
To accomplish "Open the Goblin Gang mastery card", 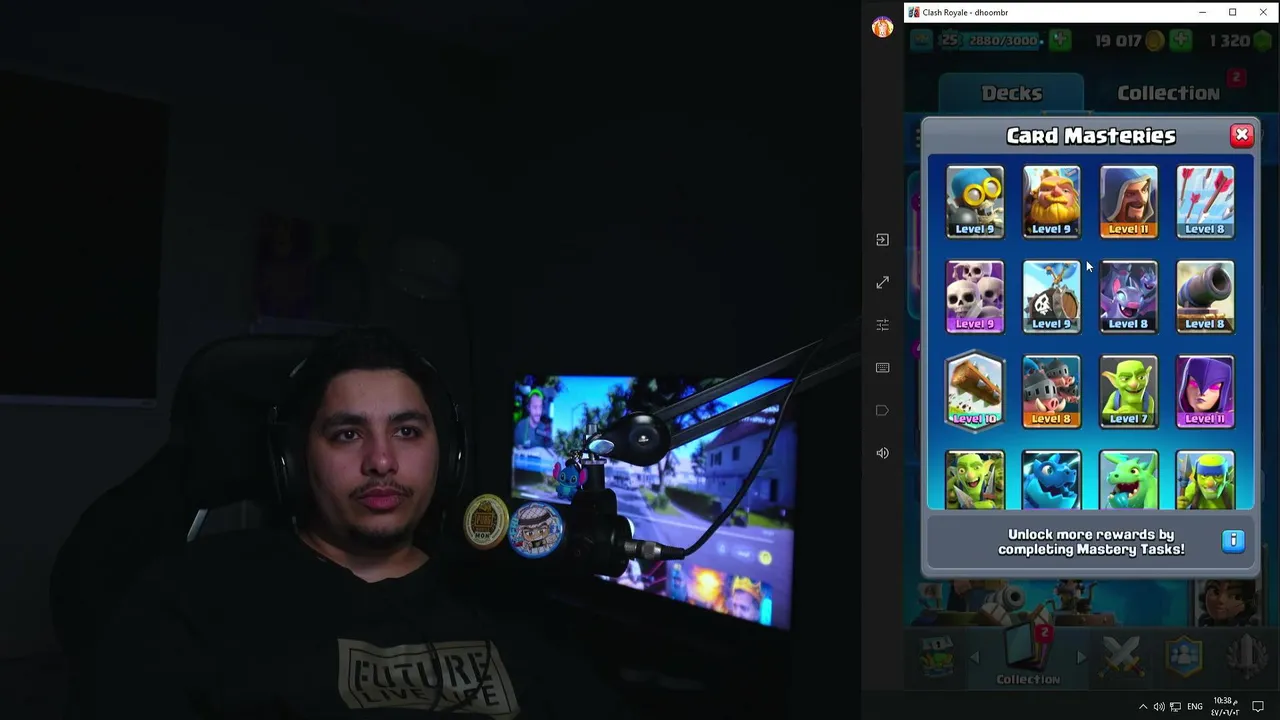I will click(975, 480).
